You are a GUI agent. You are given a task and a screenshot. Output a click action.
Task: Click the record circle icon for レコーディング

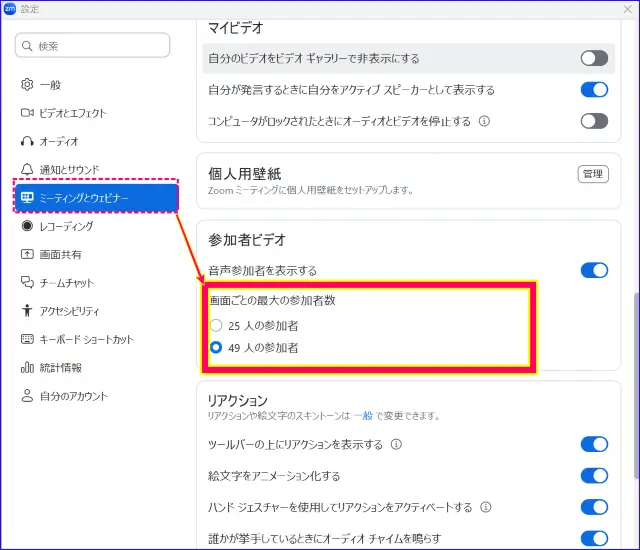pyautogui.click(x=27, y=226)
